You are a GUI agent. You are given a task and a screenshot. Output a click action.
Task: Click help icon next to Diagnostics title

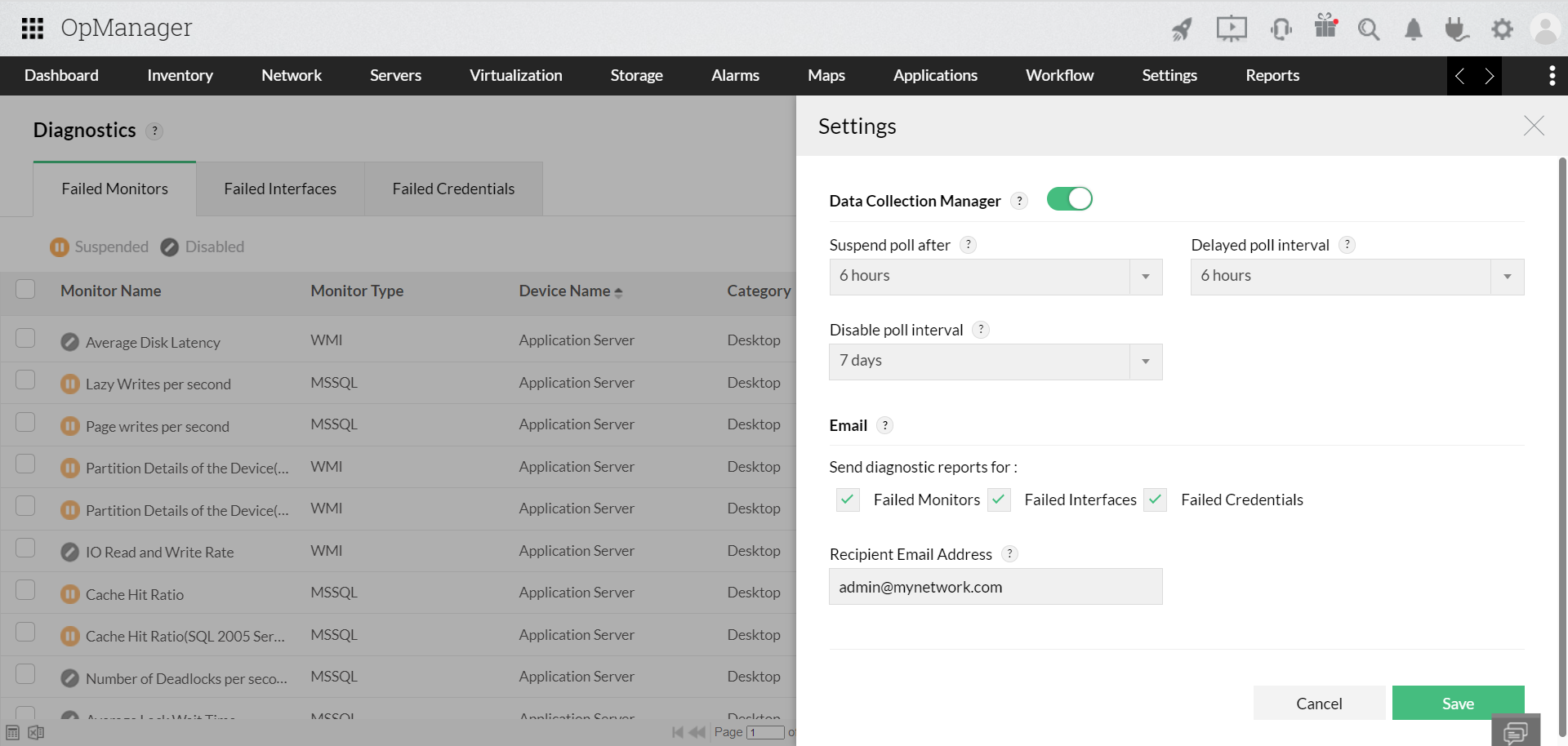(x=154, y=131)
